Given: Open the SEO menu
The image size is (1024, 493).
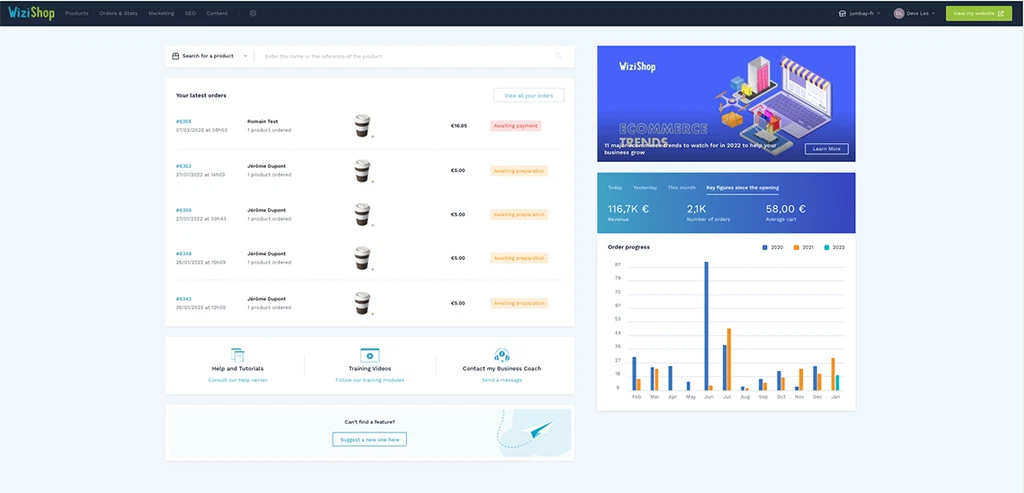Looking at the screenshot, I should coord(190,13).
